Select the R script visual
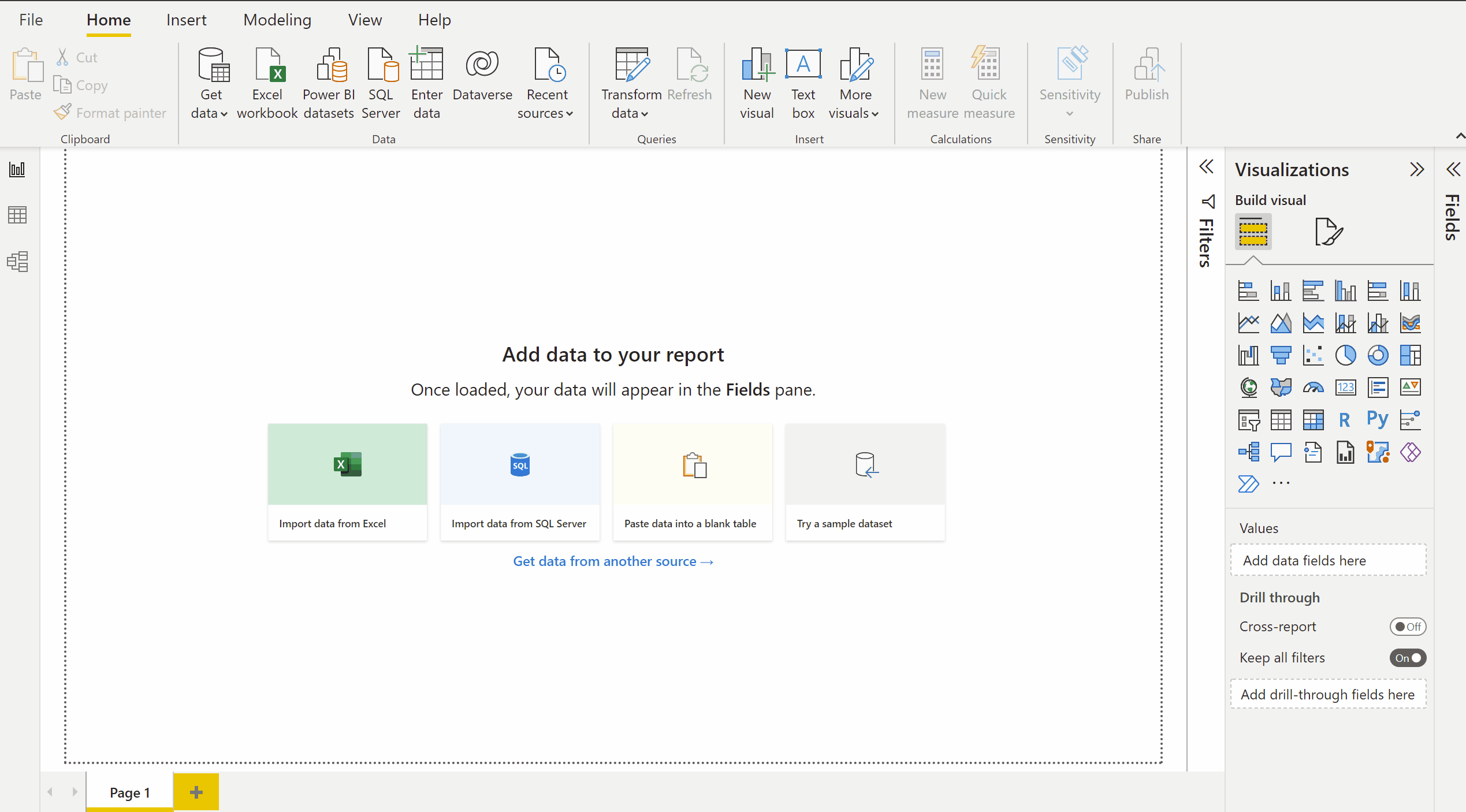 point(1345,420)
